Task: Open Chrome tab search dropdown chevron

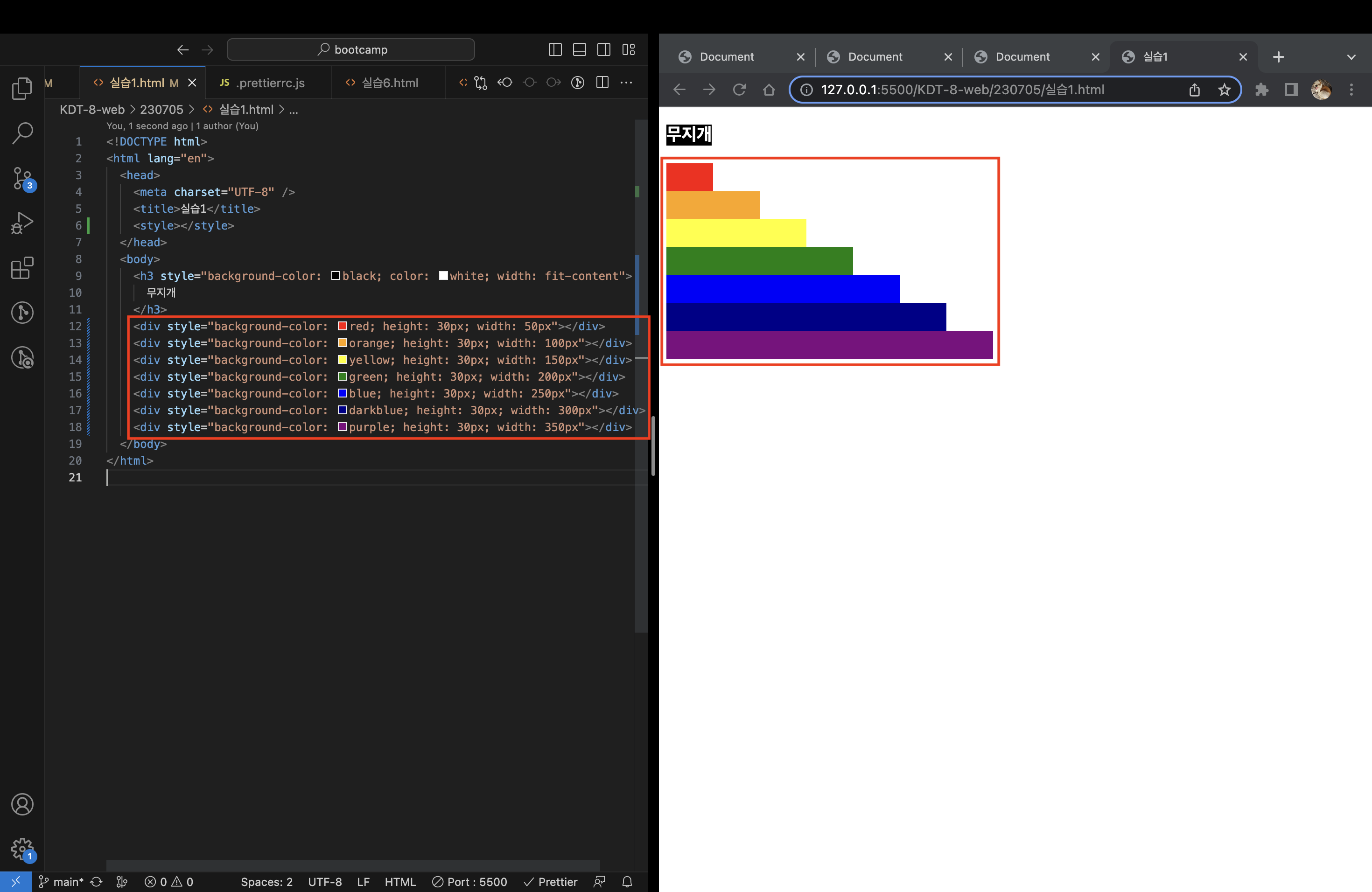Action: pos(1351,57)
